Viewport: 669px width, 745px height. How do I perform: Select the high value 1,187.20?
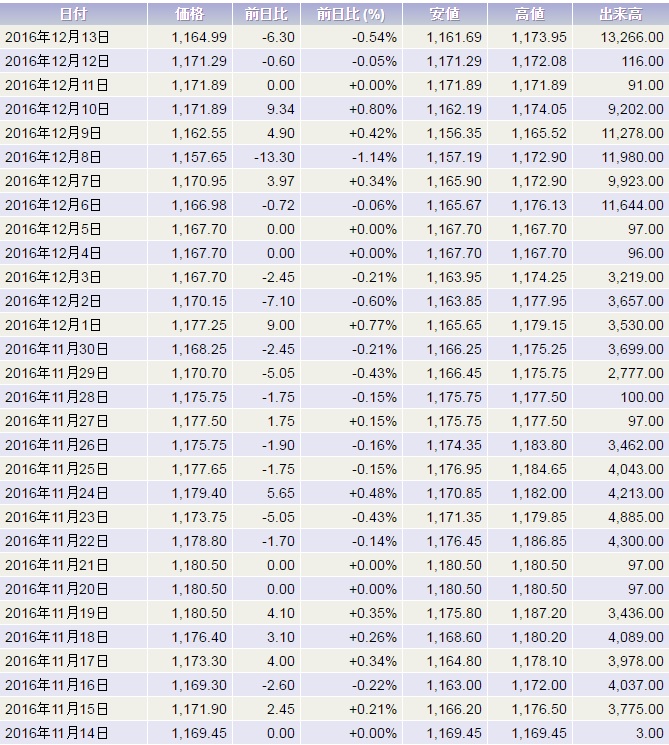[x=539, y=613]
